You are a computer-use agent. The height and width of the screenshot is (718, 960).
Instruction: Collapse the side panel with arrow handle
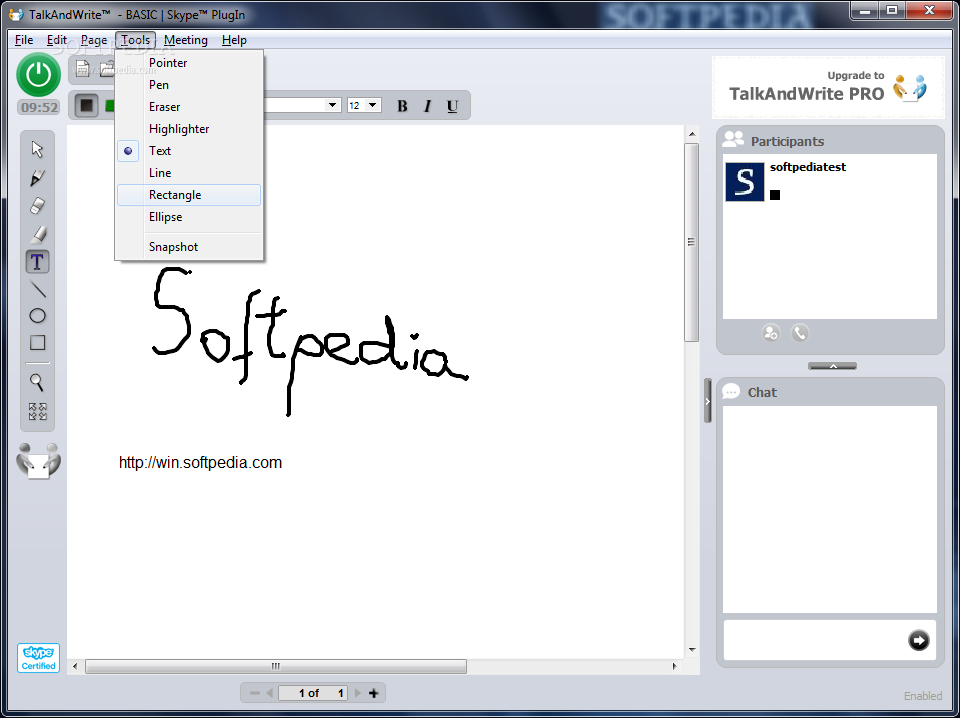pyautogui.click(x=708, y=401)
